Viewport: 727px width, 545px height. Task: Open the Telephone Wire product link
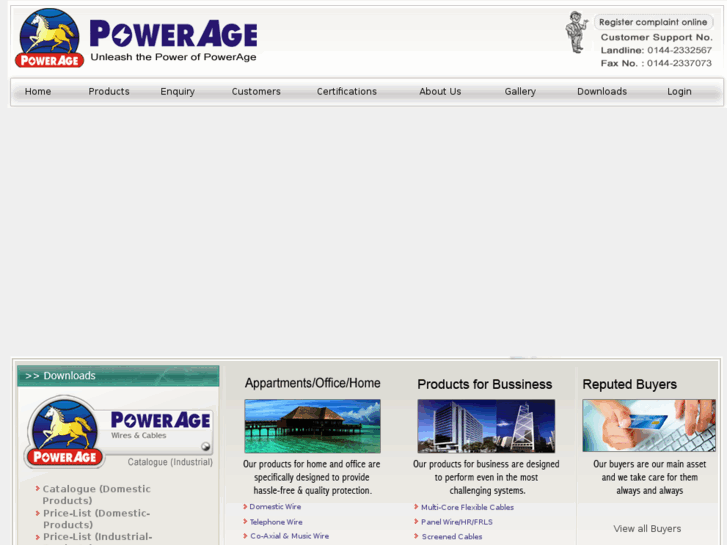(x=276, y=522)
